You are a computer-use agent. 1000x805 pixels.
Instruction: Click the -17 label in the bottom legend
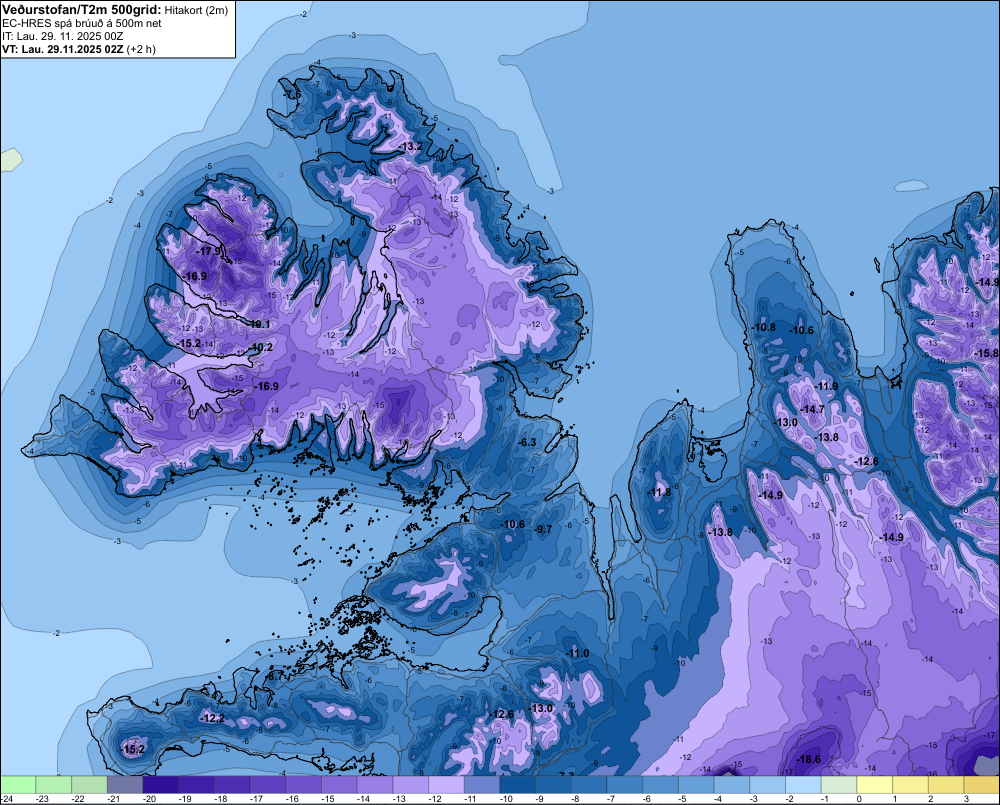click(257, 799)
